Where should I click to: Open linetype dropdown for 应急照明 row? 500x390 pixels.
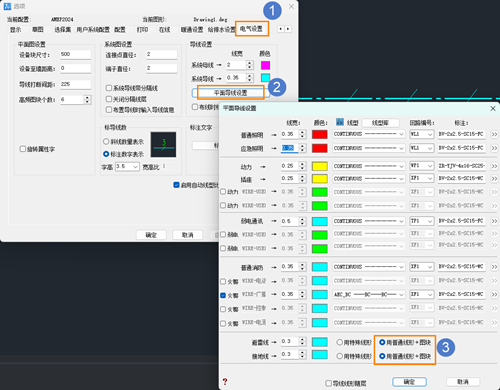tap(369, 148)
